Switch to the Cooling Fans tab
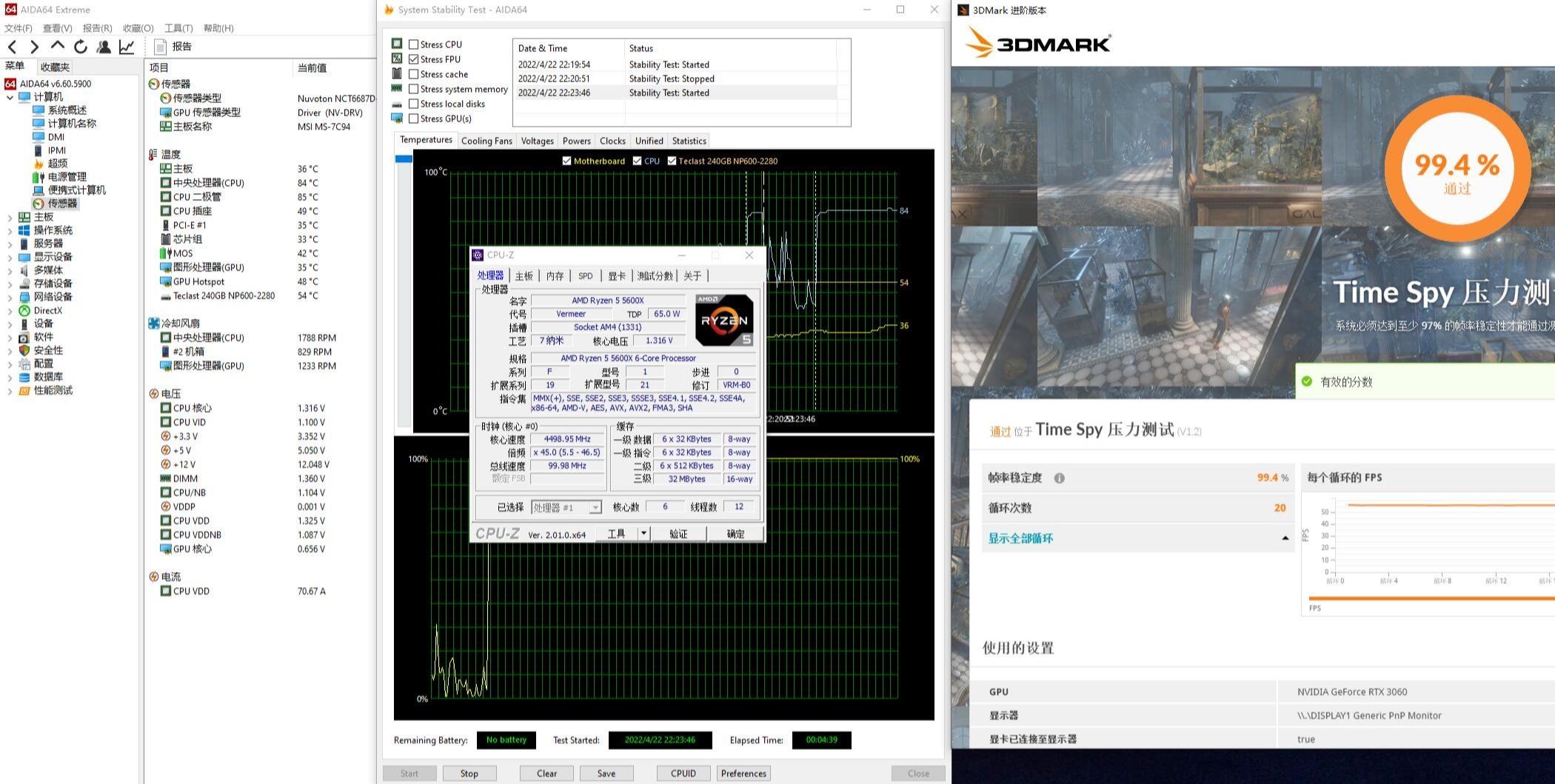This screenshot has width=1555, height=784. (x=486, y=141)
